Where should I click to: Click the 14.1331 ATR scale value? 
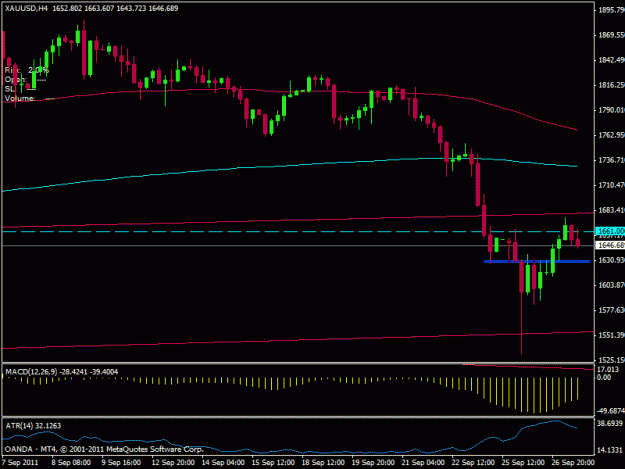(x=610, y=450)
